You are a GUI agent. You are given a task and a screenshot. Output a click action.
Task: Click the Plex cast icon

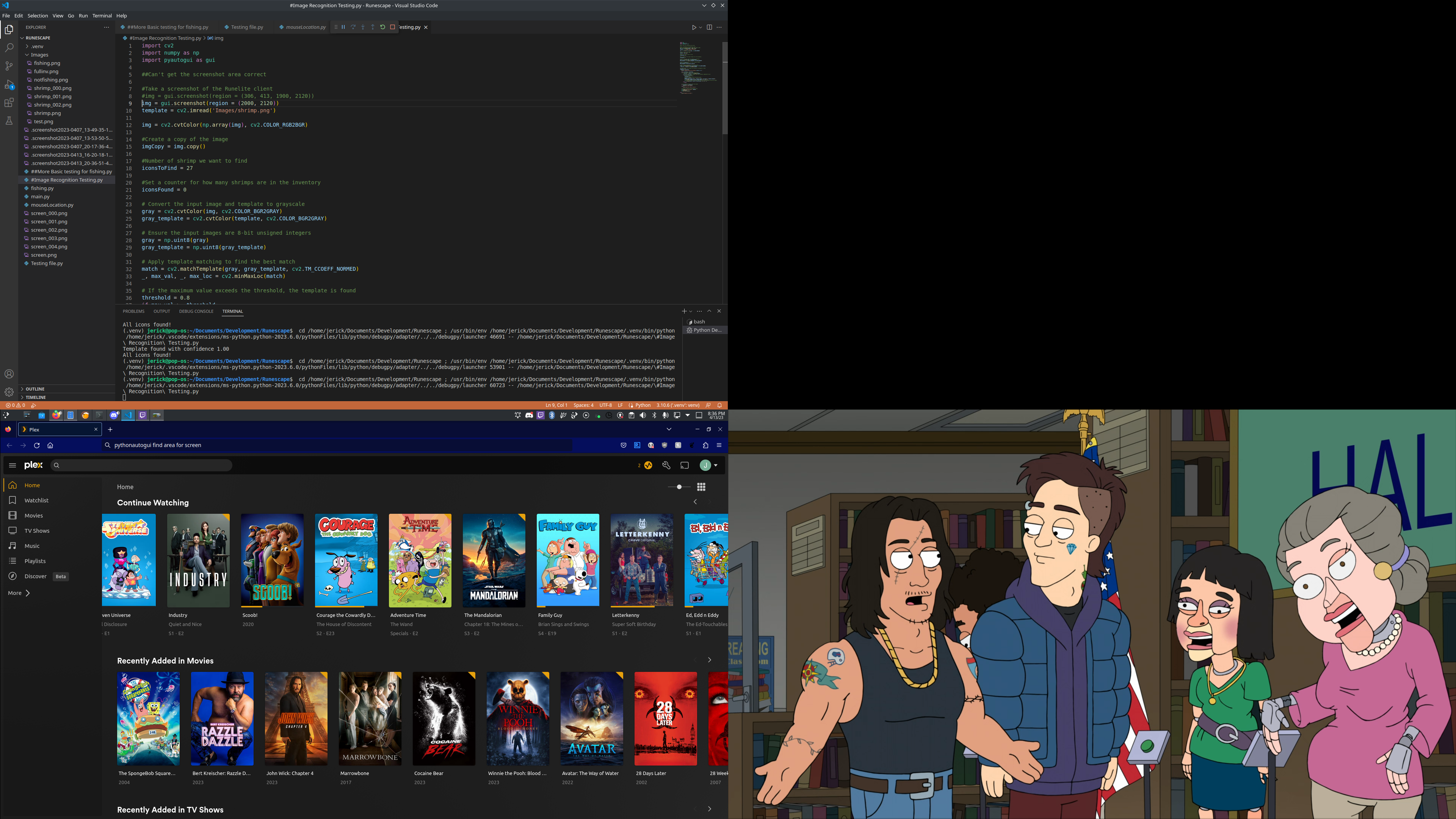point(685,465)
